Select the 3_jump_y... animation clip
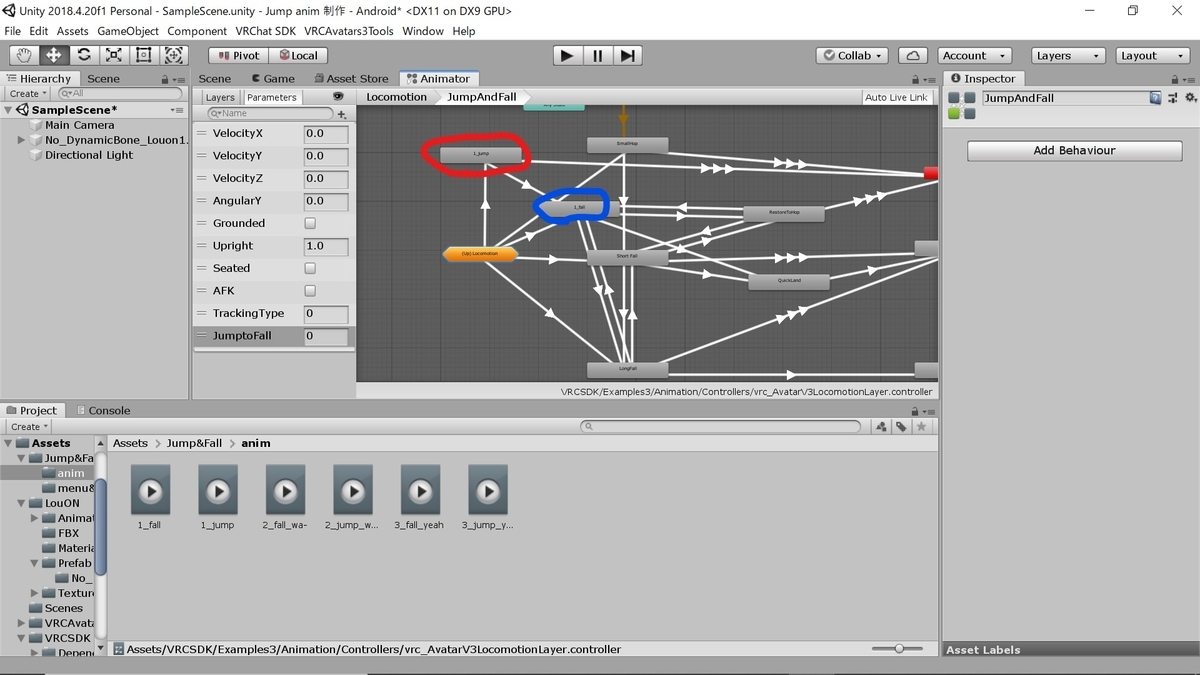The image size is (1200, 675). (x=488, y=497)
